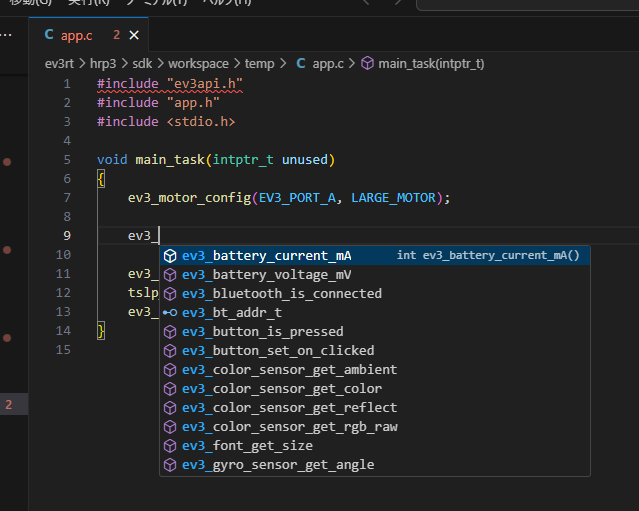Open temp breadcrumb folder

[260, 64]
